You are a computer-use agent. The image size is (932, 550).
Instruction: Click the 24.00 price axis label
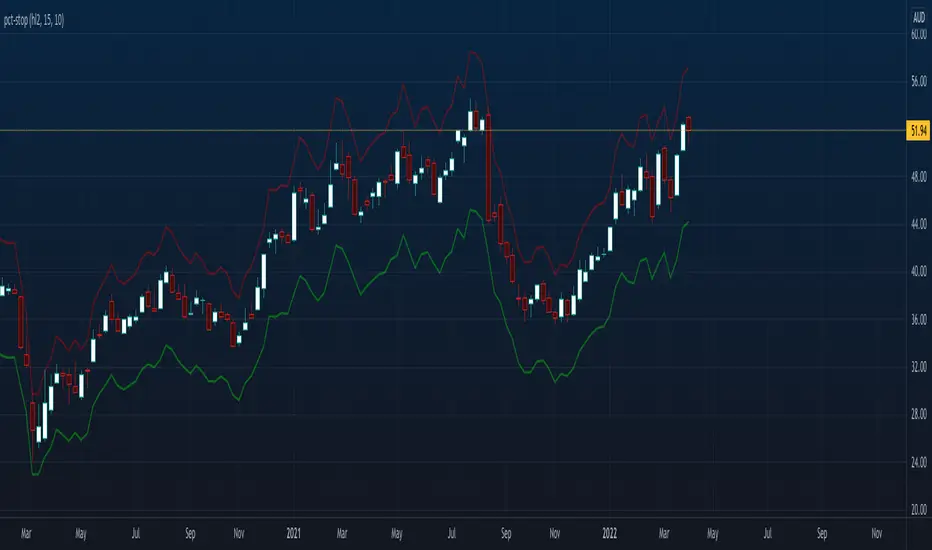click(x=919, y=462)
